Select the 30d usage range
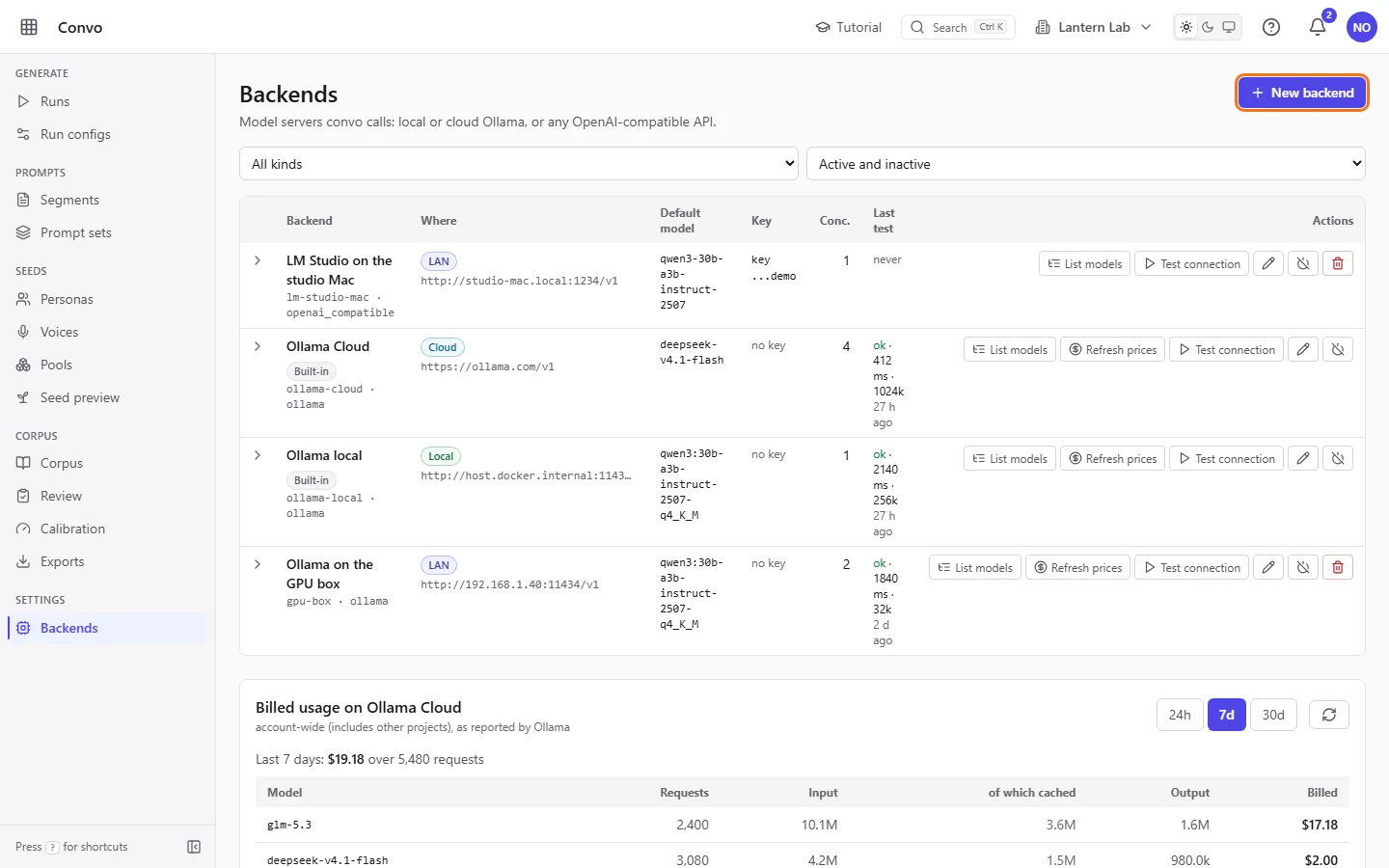Screen dimensions: 1389x868 (x=1273, y=715)
